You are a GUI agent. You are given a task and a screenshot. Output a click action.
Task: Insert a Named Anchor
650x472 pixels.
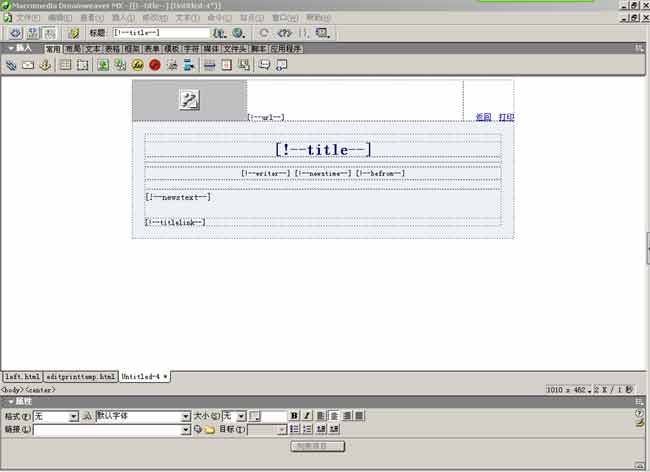(x=44, y=65)
